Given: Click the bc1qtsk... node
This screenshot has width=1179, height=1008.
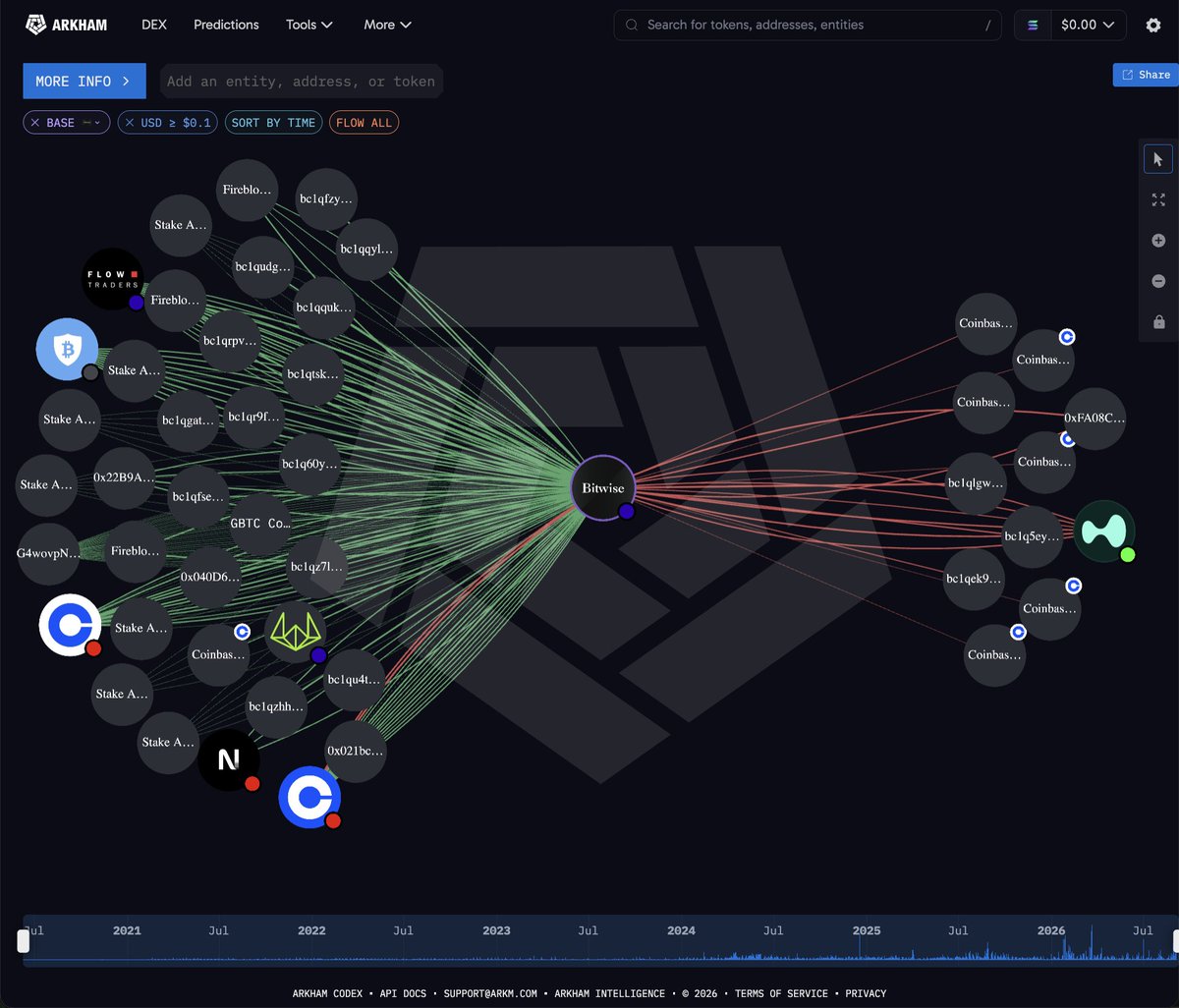Looking at the screenshot, I should coord(314,374).
